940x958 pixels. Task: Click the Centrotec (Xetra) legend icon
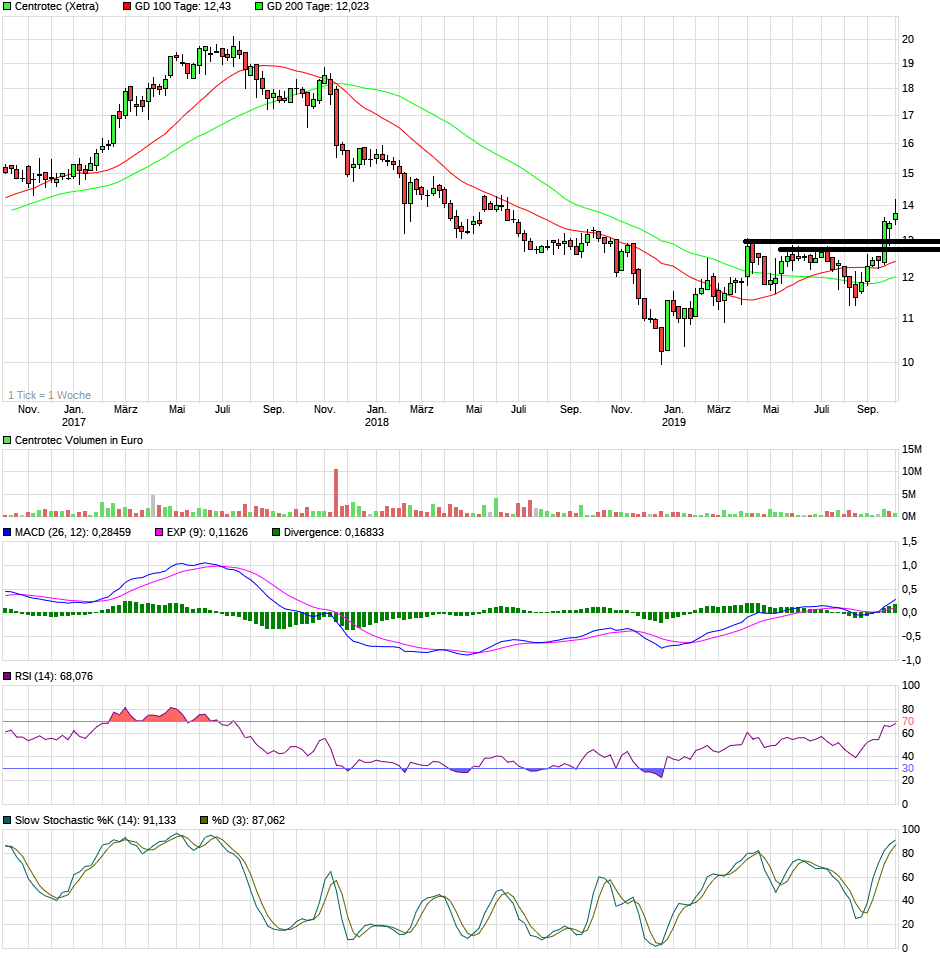click(x=9, y=7)
